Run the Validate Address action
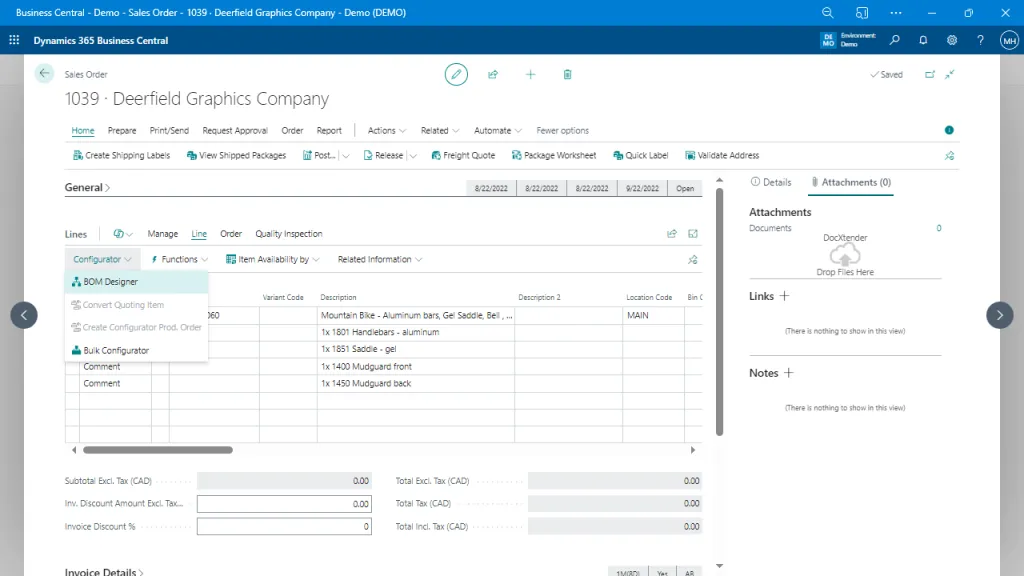The image size is (1024, 576). tap(722, 155)
